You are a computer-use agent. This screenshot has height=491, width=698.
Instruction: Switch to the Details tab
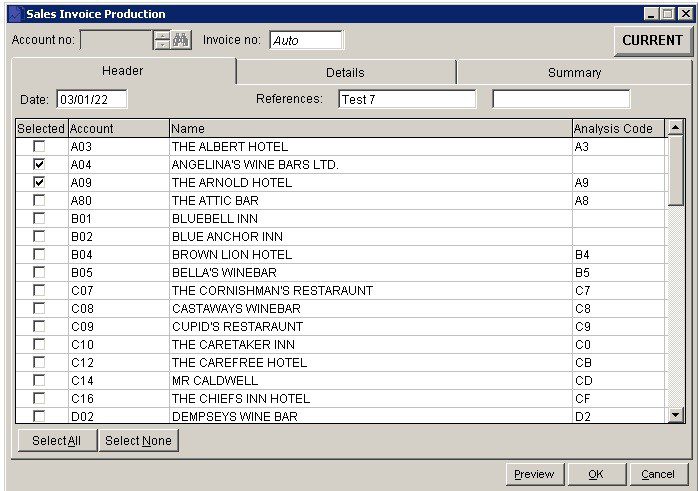click(345, 73)
